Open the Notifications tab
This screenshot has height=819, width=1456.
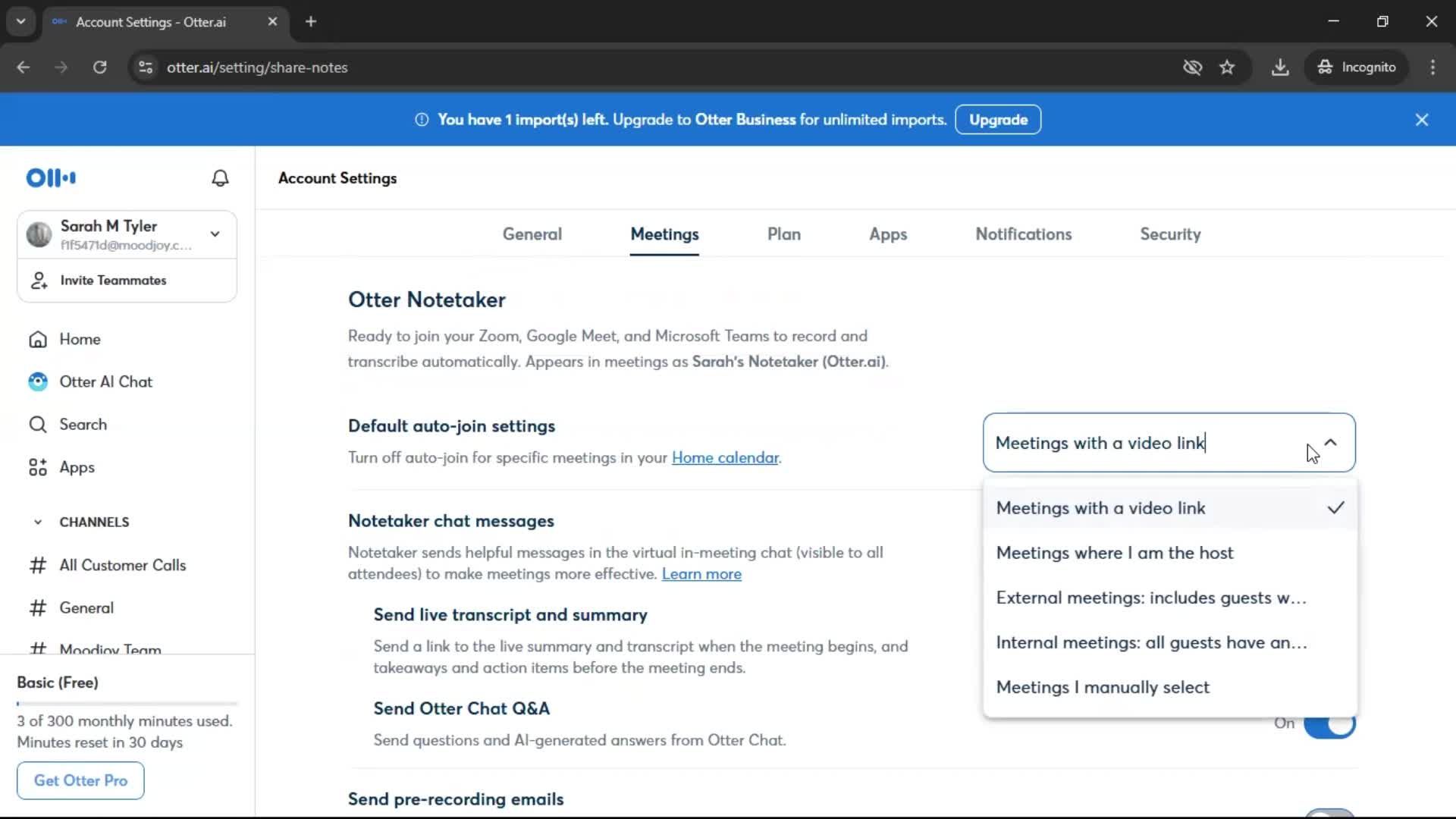pyautogui.click(x=1024, y=234)
